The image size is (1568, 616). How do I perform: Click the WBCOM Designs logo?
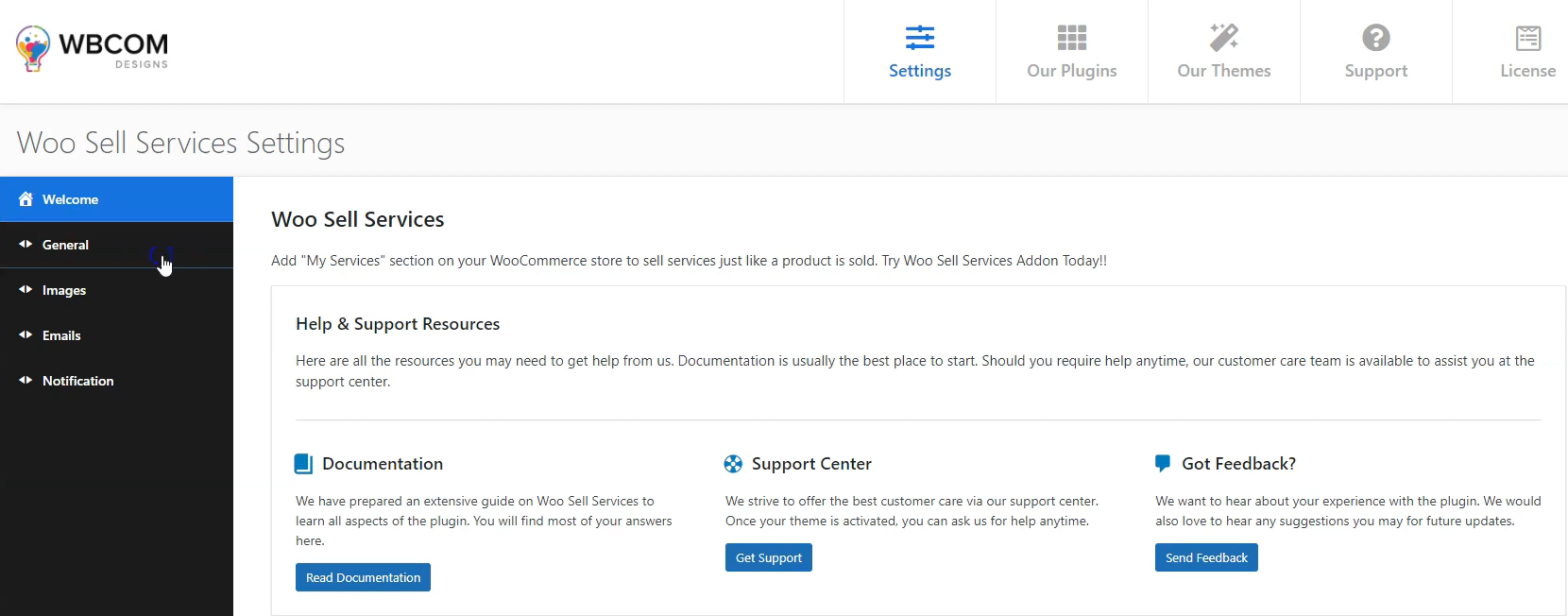tap(92, 49)
